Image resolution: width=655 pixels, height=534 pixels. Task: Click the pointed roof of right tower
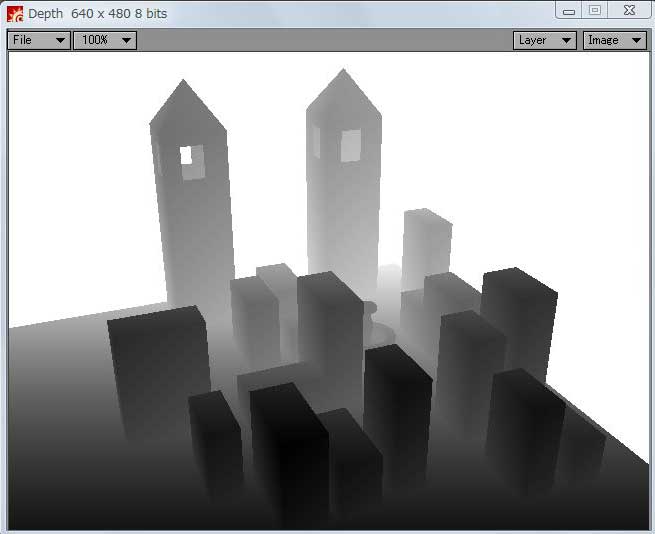coord(343,92)
